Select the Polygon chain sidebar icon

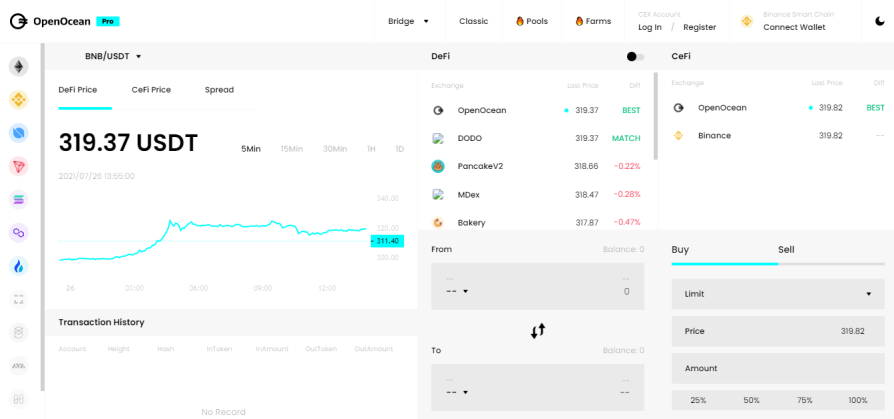pyautogui.click(x=19, y=233)
